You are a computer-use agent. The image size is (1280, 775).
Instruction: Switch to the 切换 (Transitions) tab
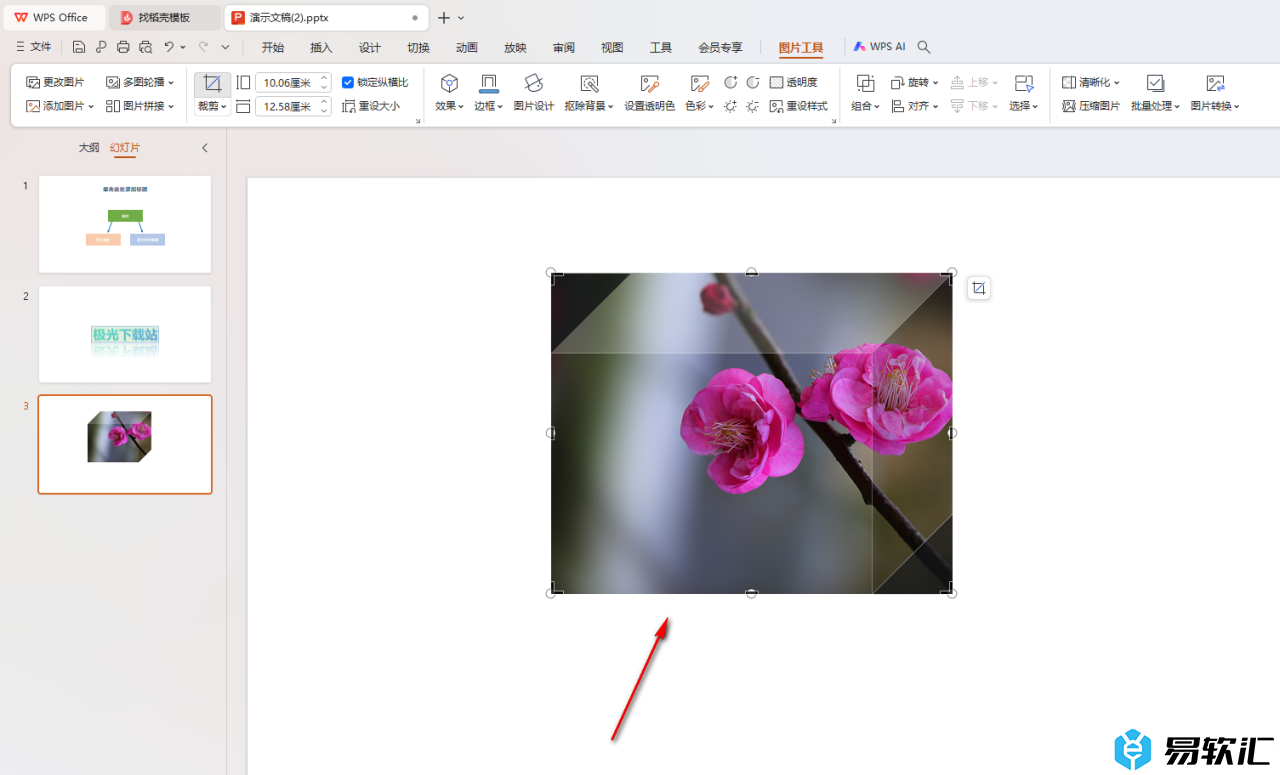click(x=418, y=47)
